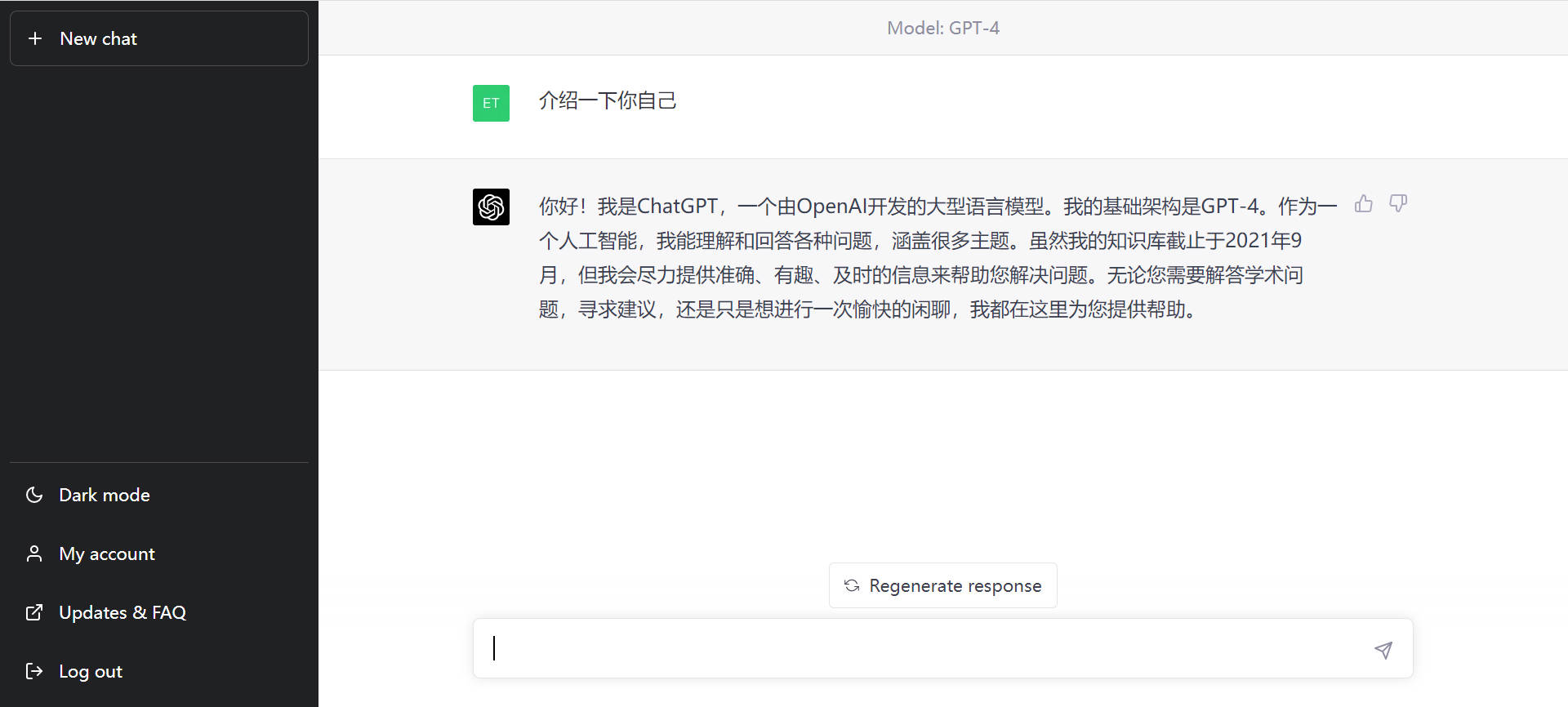
Task: Log out of the session
Action: click(x=158, y=671)
